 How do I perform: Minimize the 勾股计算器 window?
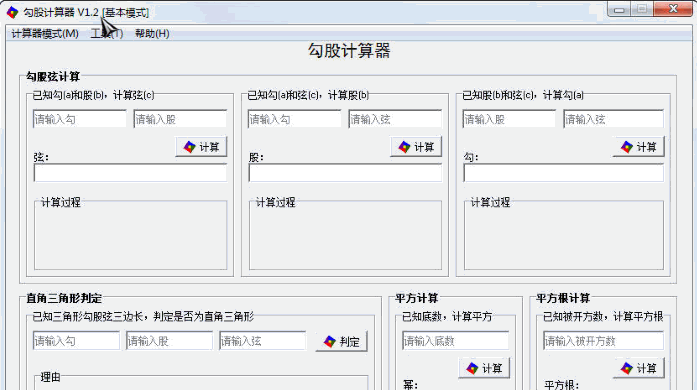coord(620,9)
